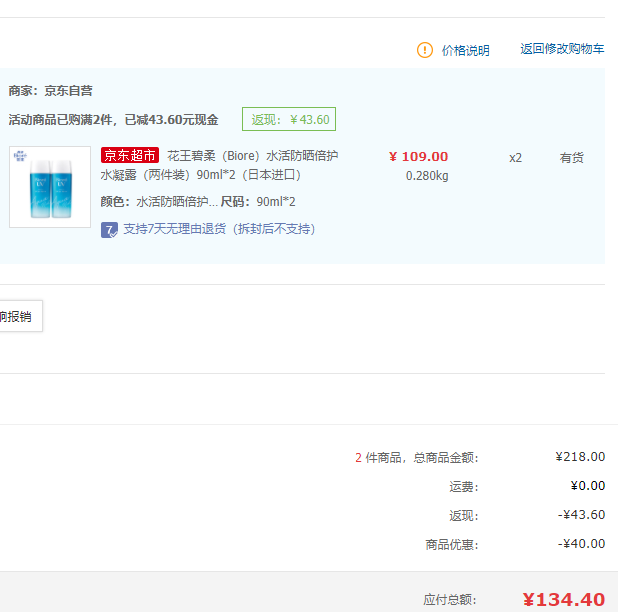
Task: Click the total goods amount ¥218.00
Action: tap(580, 457)
